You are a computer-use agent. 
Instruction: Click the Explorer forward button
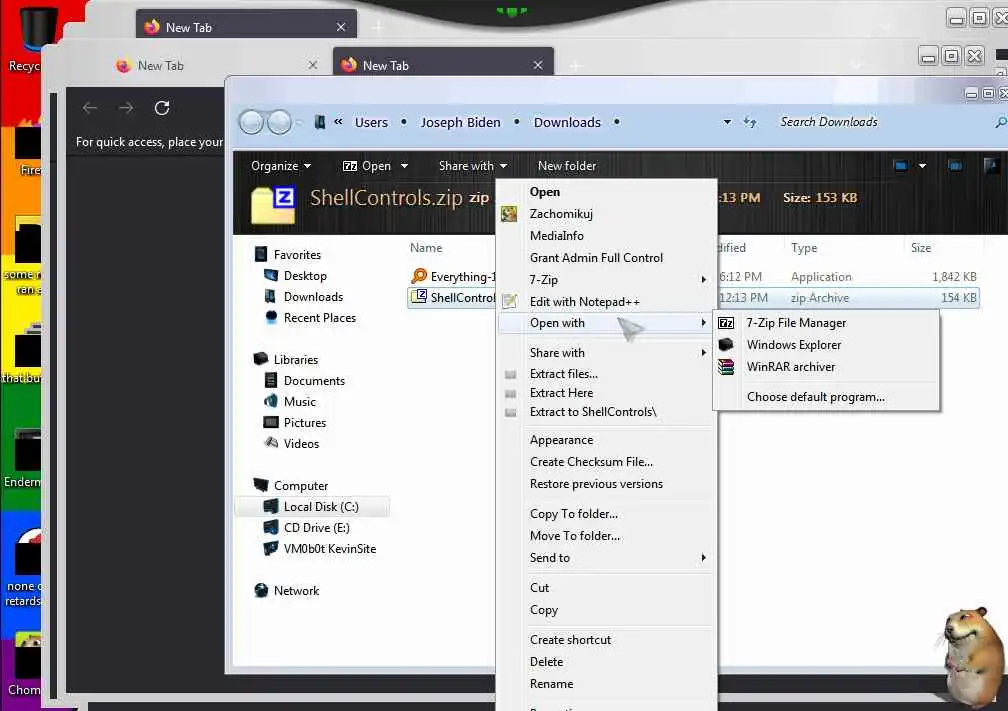(x=280, y=122)
